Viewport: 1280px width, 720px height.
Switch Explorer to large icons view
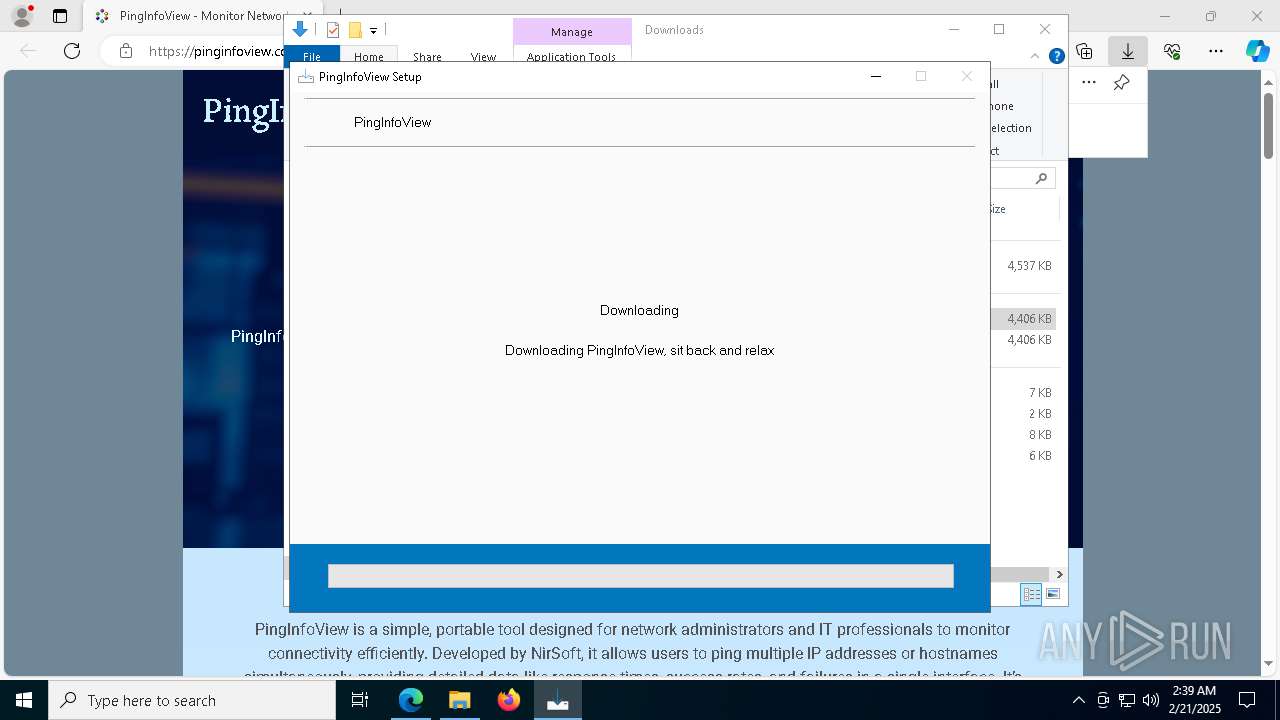tap(1053, 594)
